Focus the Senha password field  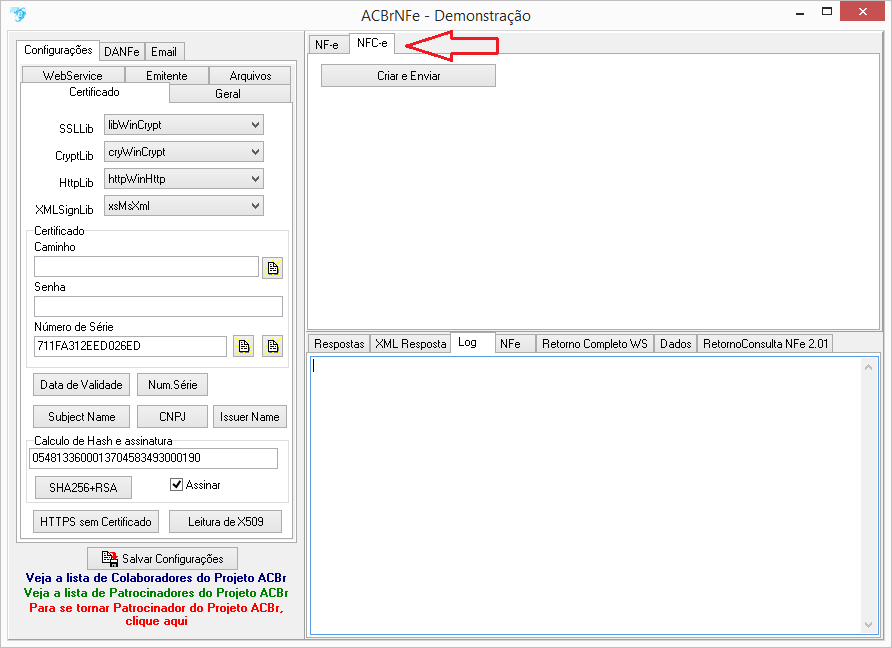(158, 306)
